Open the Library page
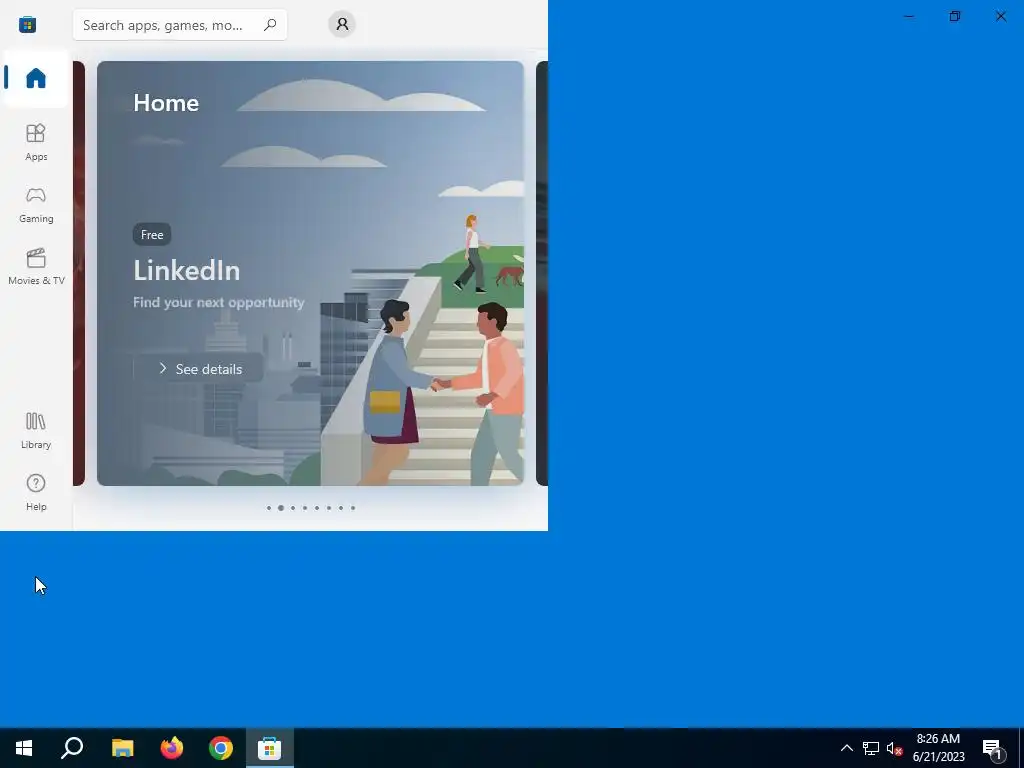 point(36,431)
